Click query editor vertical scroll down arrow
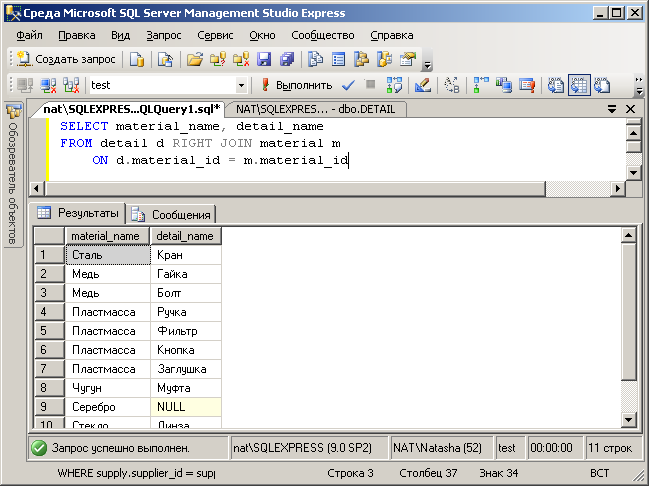The height and width of the screenshot is (486, 649). tap(634, 173)
